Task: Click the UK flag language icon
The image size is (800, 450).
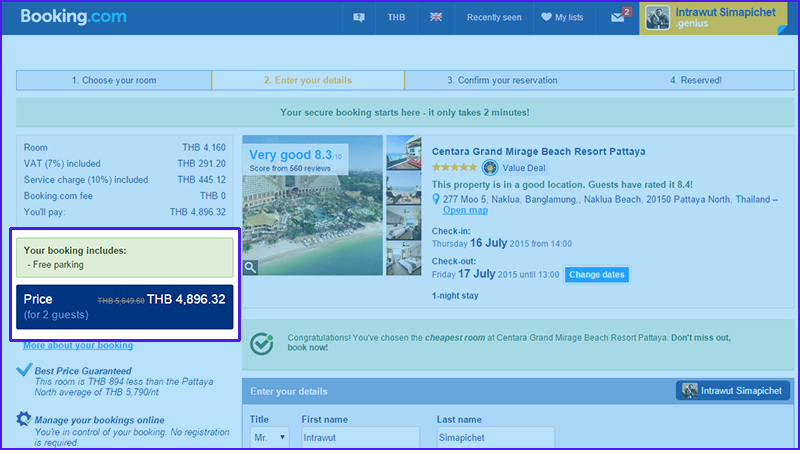Action: [x=436, y=17]
